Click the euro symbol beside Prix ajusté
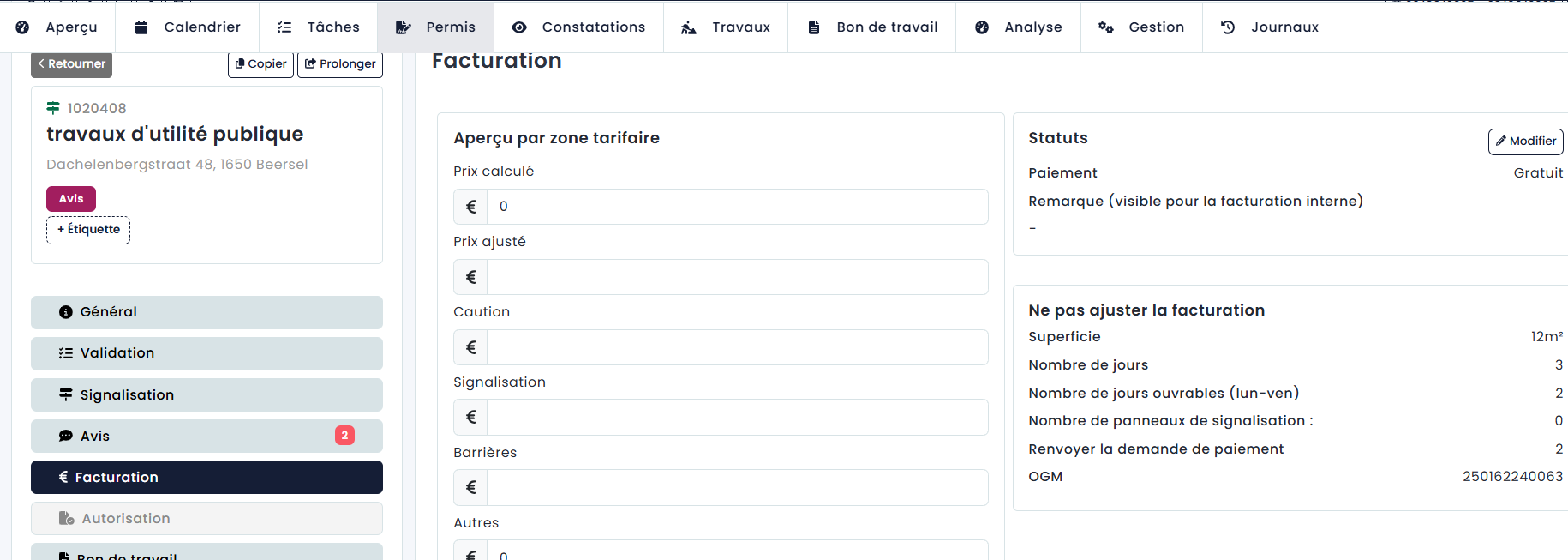Image resolution: width=1568 pixels, height=560 pixels. click(x=470, y=277)
